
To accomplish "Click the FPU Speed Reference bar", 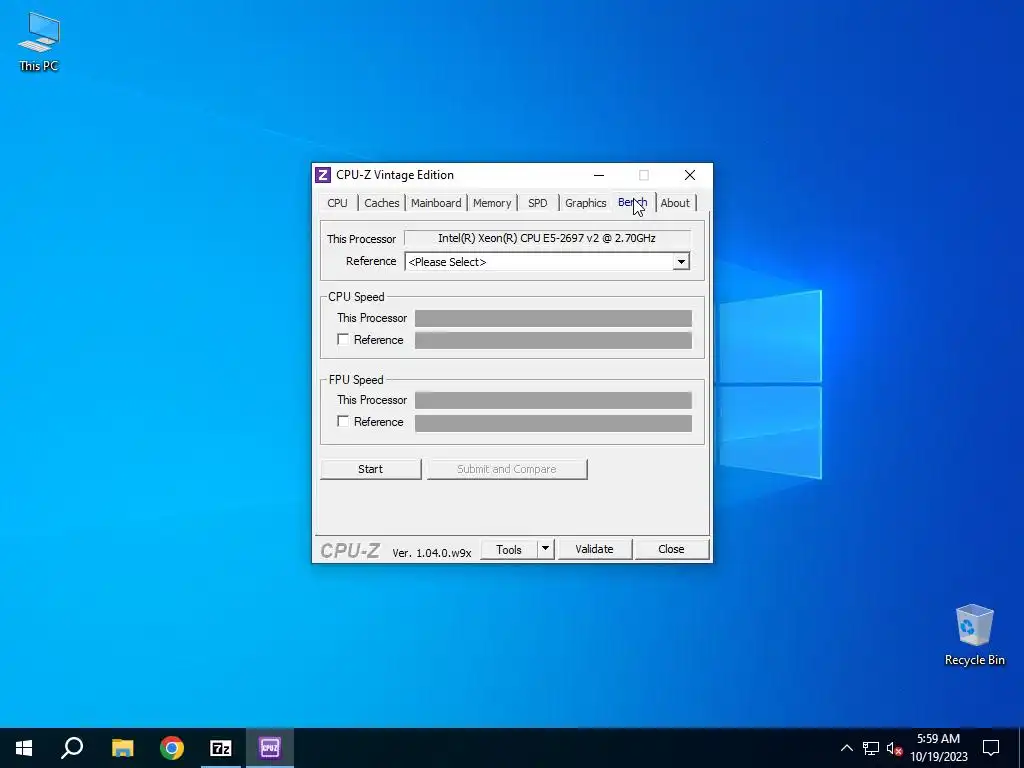I will coord(553,423).
